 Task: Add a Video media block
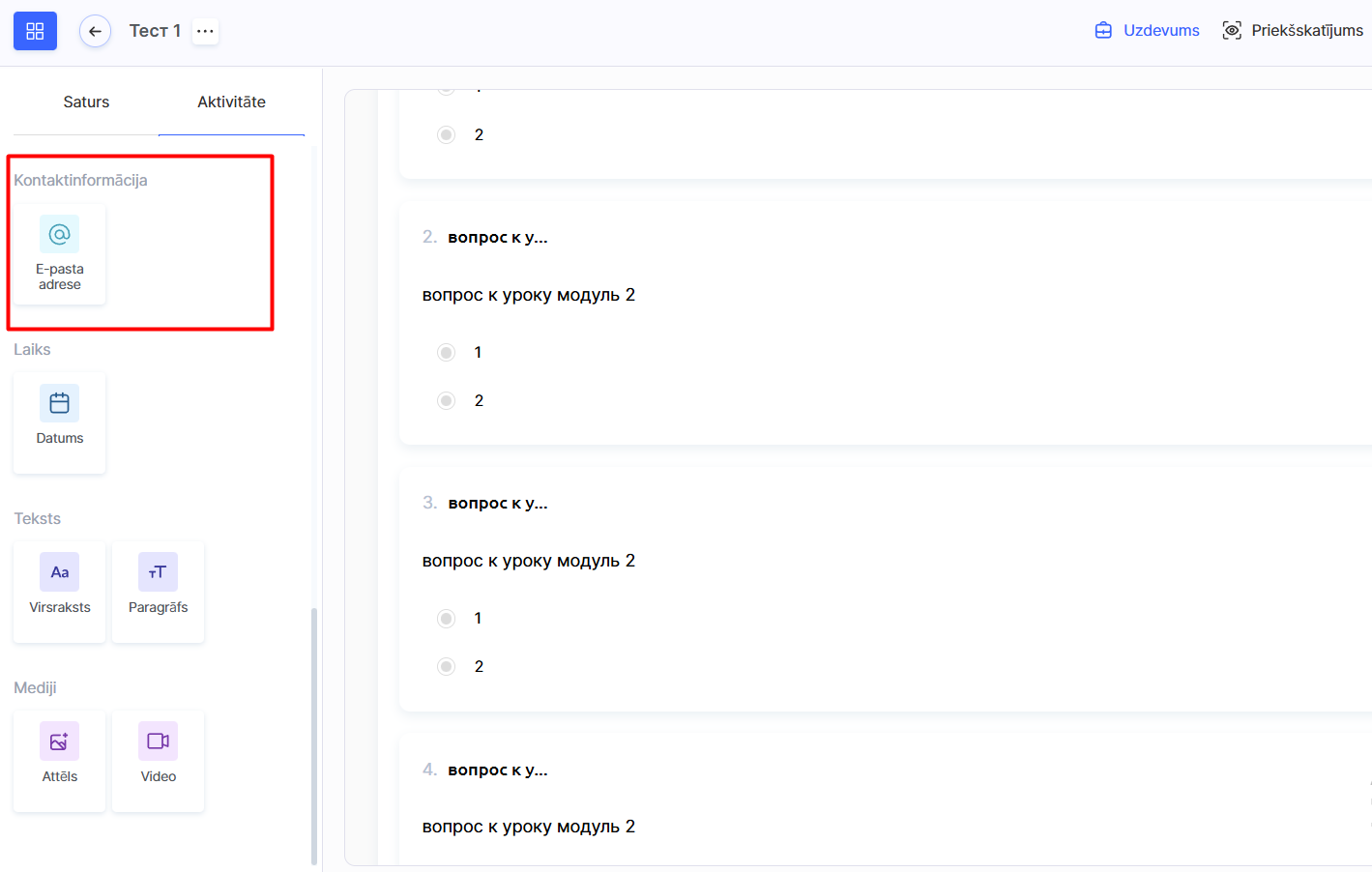click(x=159, y=761)
